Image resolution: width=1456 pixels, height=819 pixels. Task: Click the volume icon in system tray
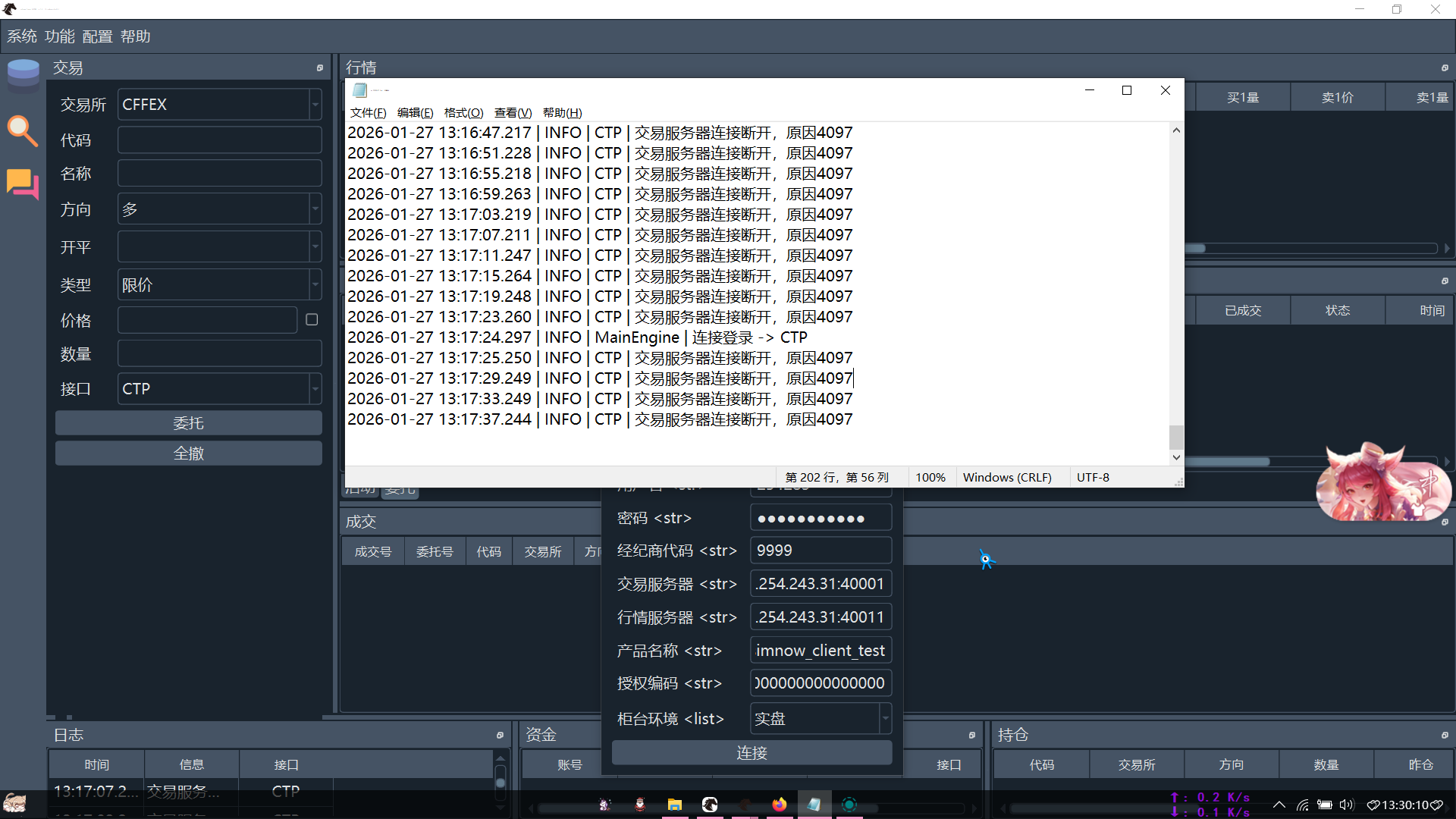[x=1346, y=805]
